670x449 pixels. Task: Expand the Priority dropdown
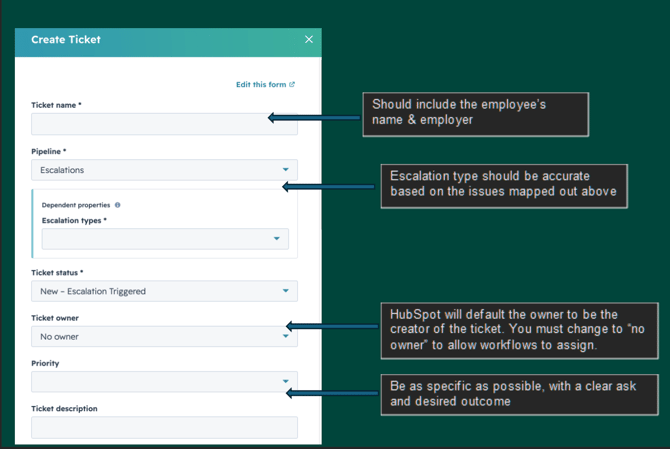164,382
